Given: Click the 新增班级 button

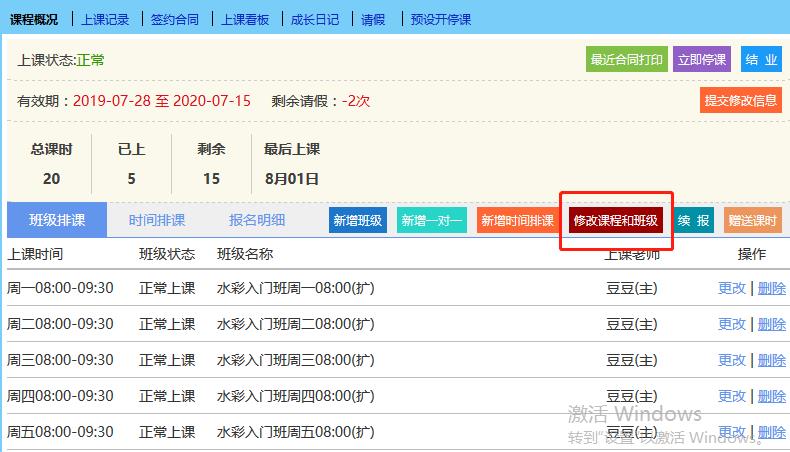Looking at the screenshot, I should (358, 221).
